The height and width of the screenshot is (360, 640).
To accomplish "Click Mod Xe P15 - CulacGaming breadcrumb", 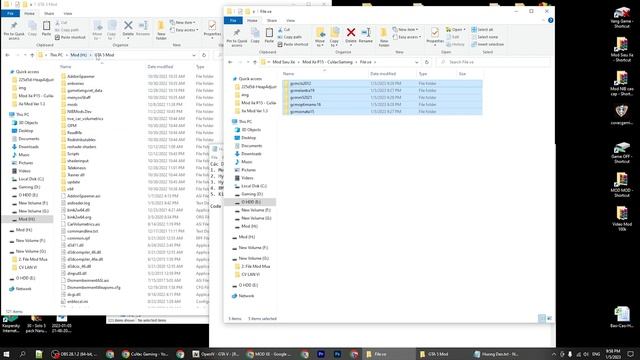I will [327, 62].
